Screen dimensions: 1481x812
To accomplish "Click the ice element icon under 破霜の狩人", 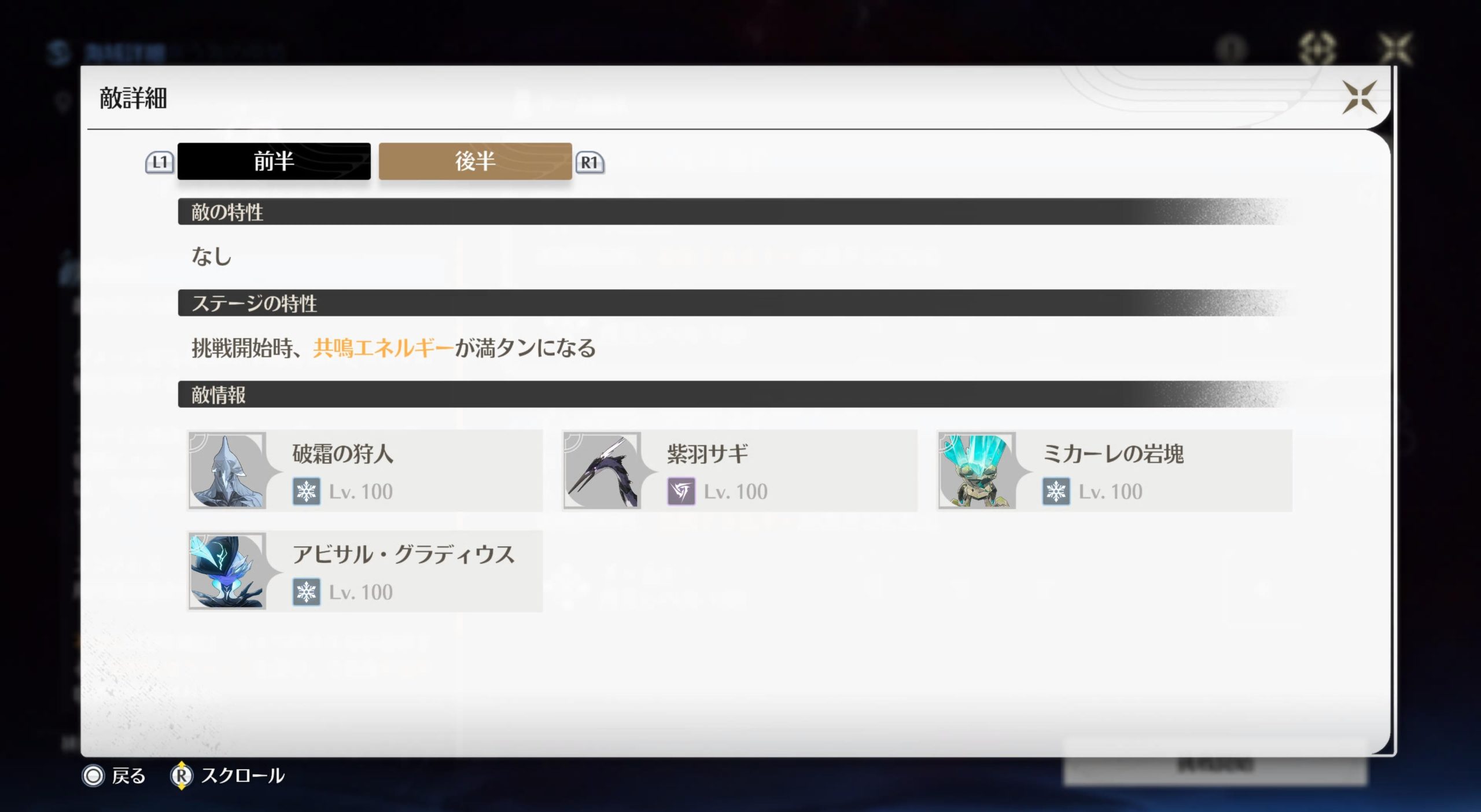I will tap(306, 492).
